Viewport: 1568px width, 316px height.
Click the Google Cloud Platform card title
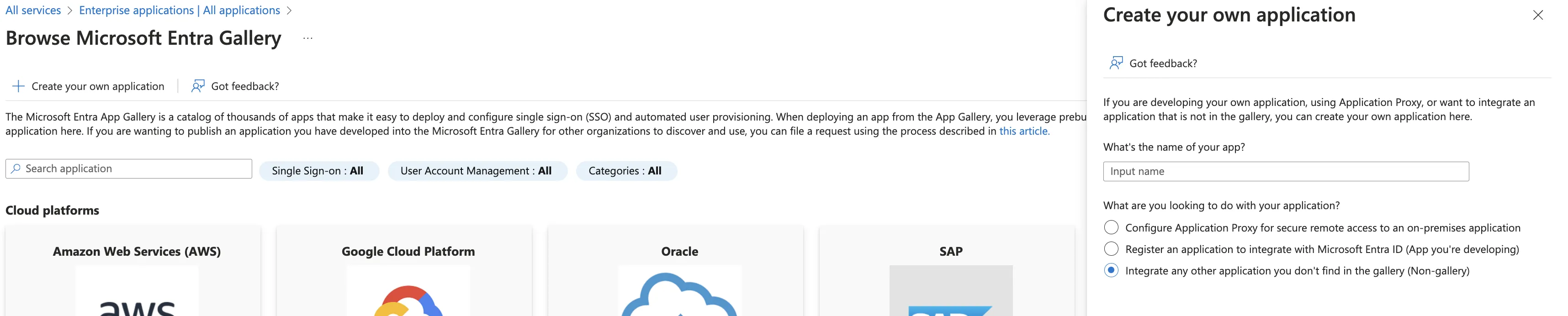[x=408, y=252]
